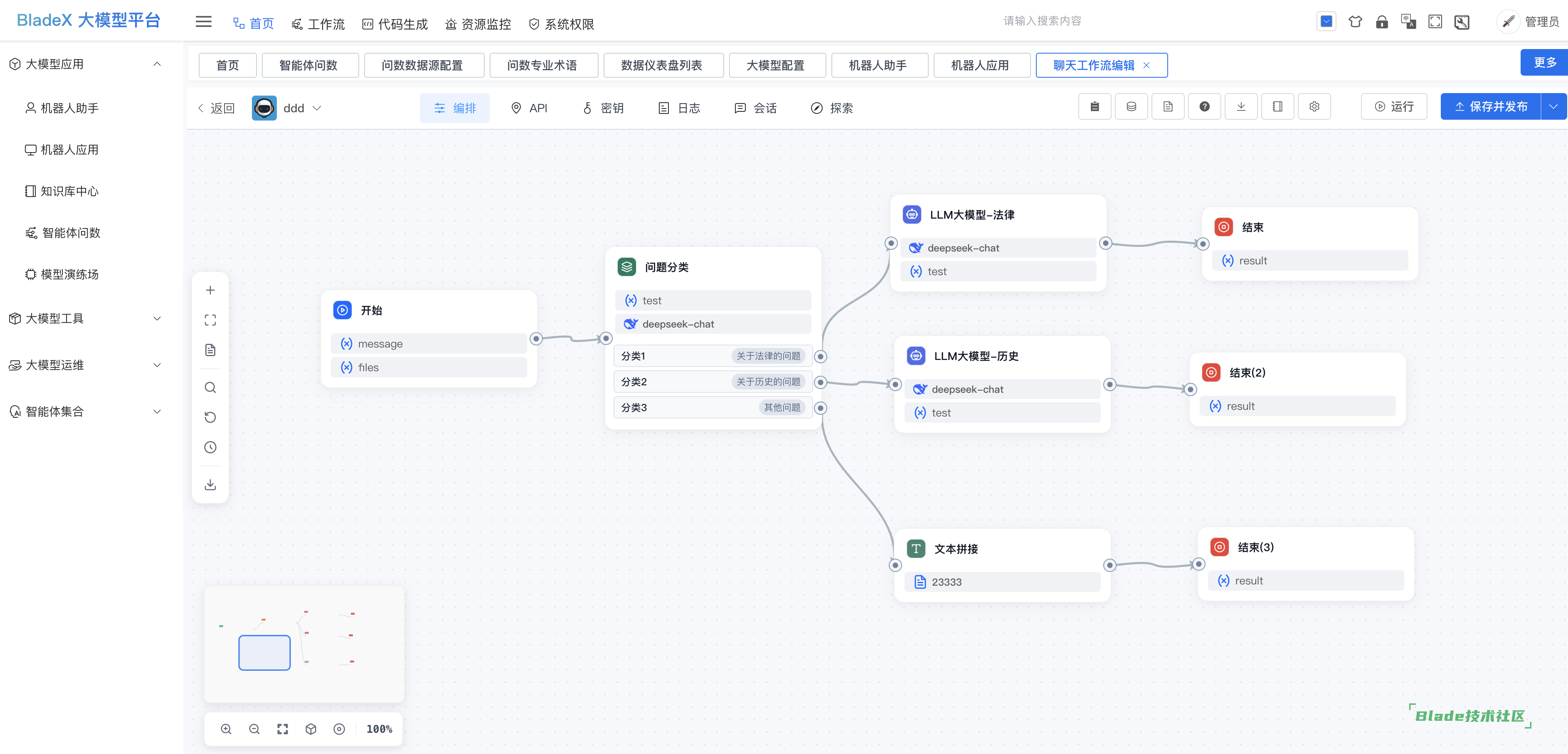
Task: Open the ddd app dropdown chevron
Action: [x=317, y=108]
